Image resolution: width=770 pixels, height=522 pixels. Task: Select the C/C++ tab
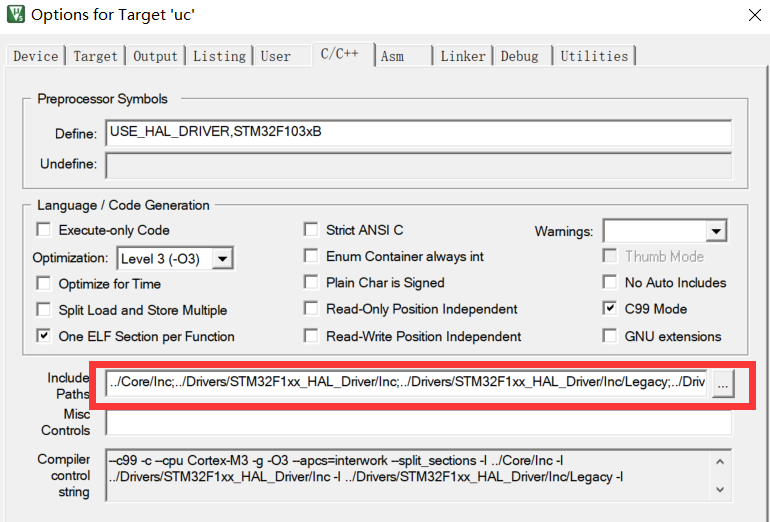(x=343, y=54)
